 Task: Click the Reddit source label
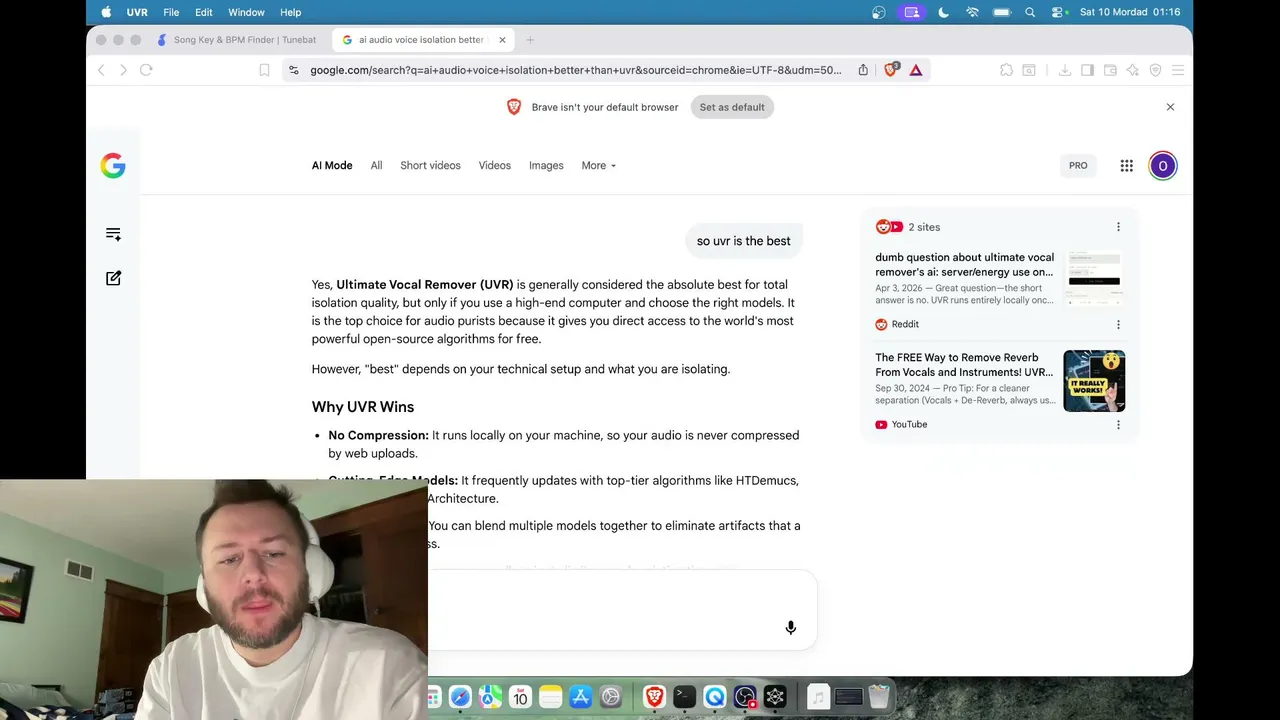pos(897,324)
